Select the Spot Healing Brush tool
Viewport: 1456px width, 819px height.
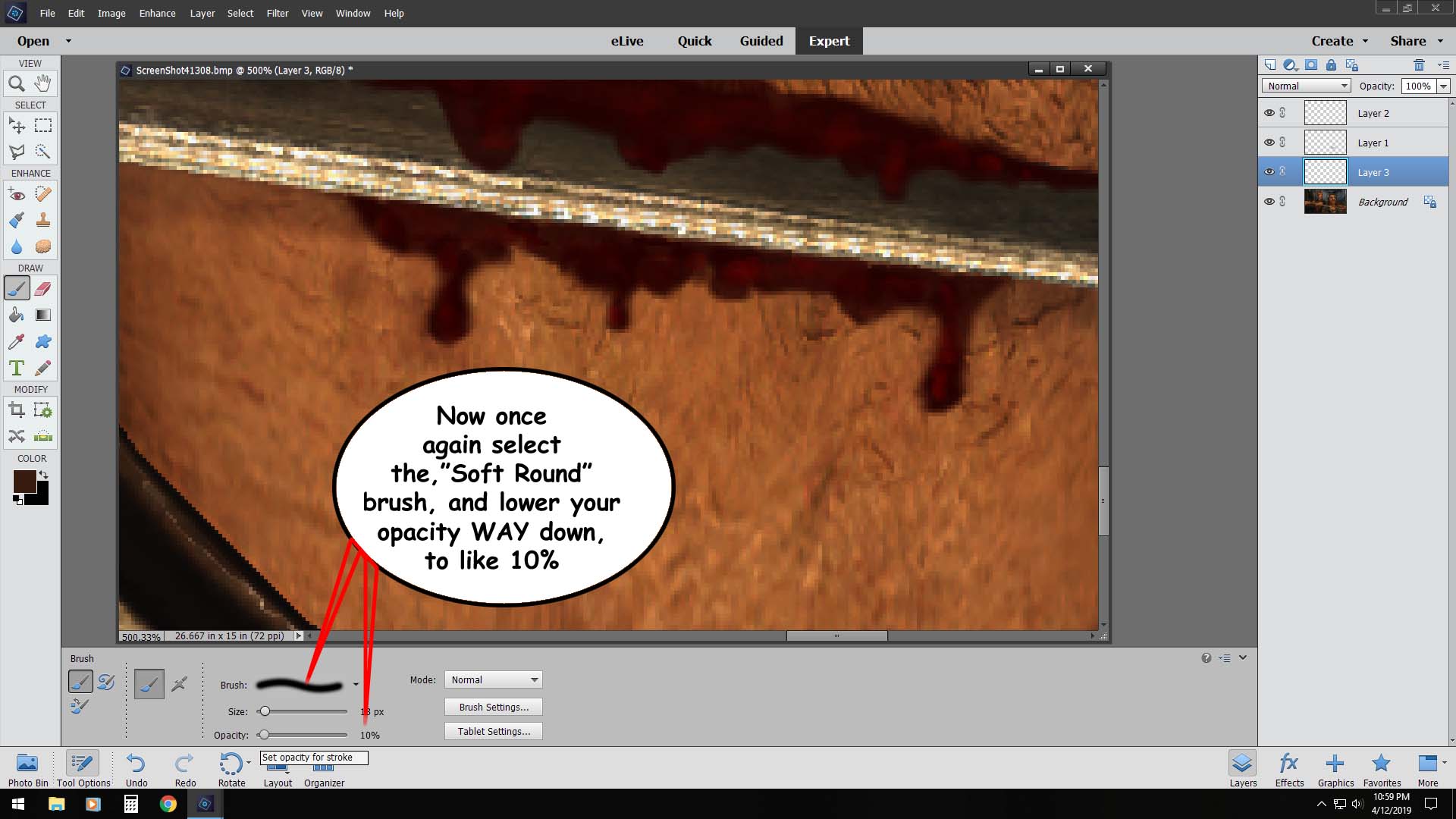coord(43,194)
